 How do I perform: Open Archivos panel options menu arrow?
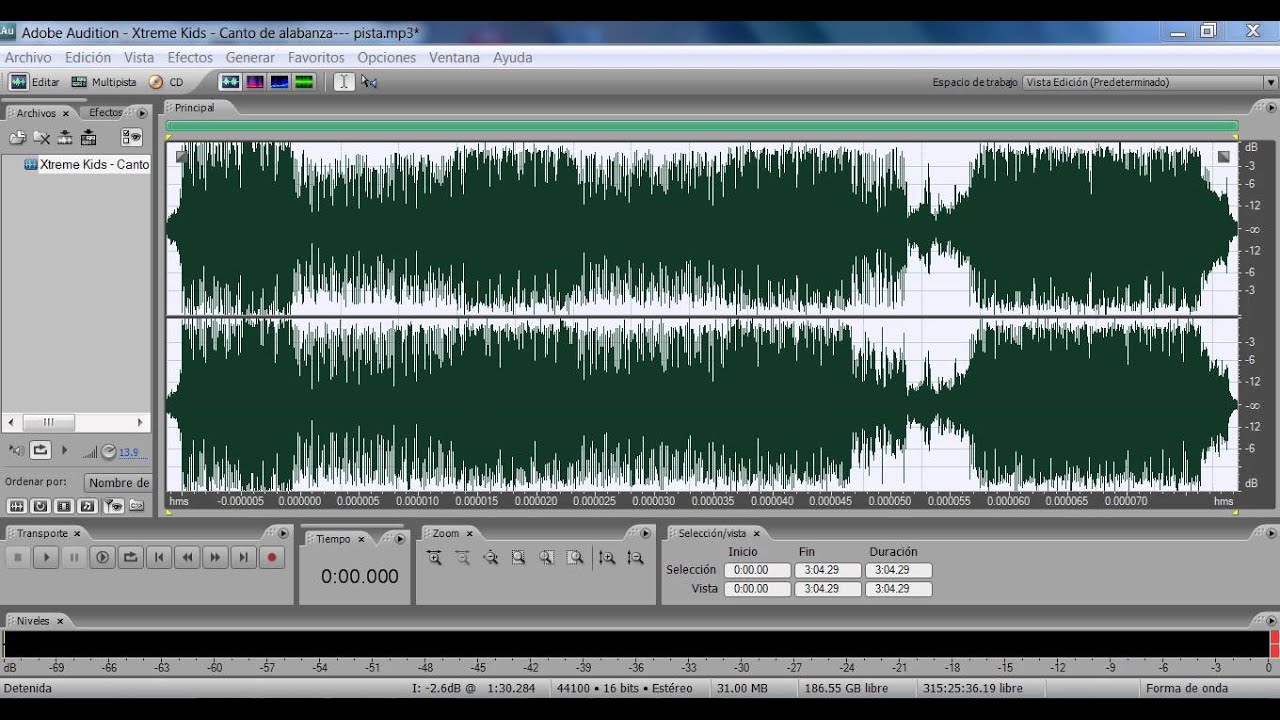(x=142, y=113)
